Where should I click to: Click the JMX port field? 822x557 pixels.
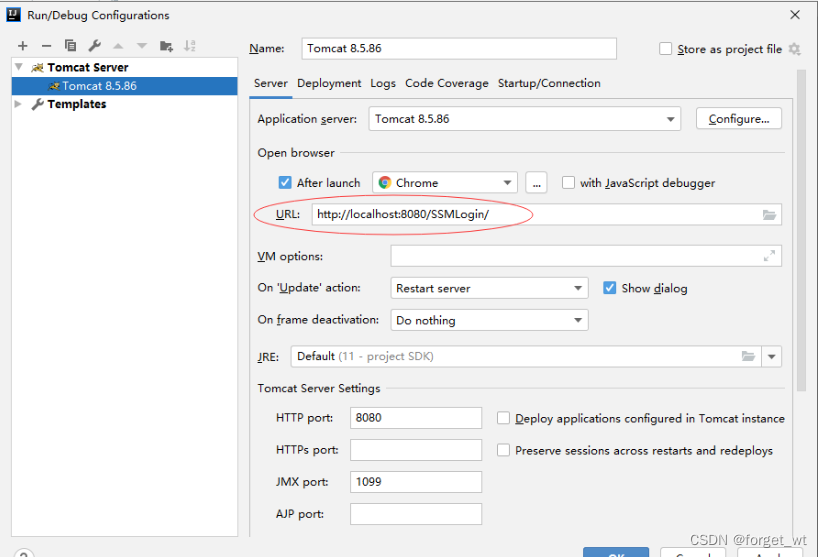[x=416, y=482]
